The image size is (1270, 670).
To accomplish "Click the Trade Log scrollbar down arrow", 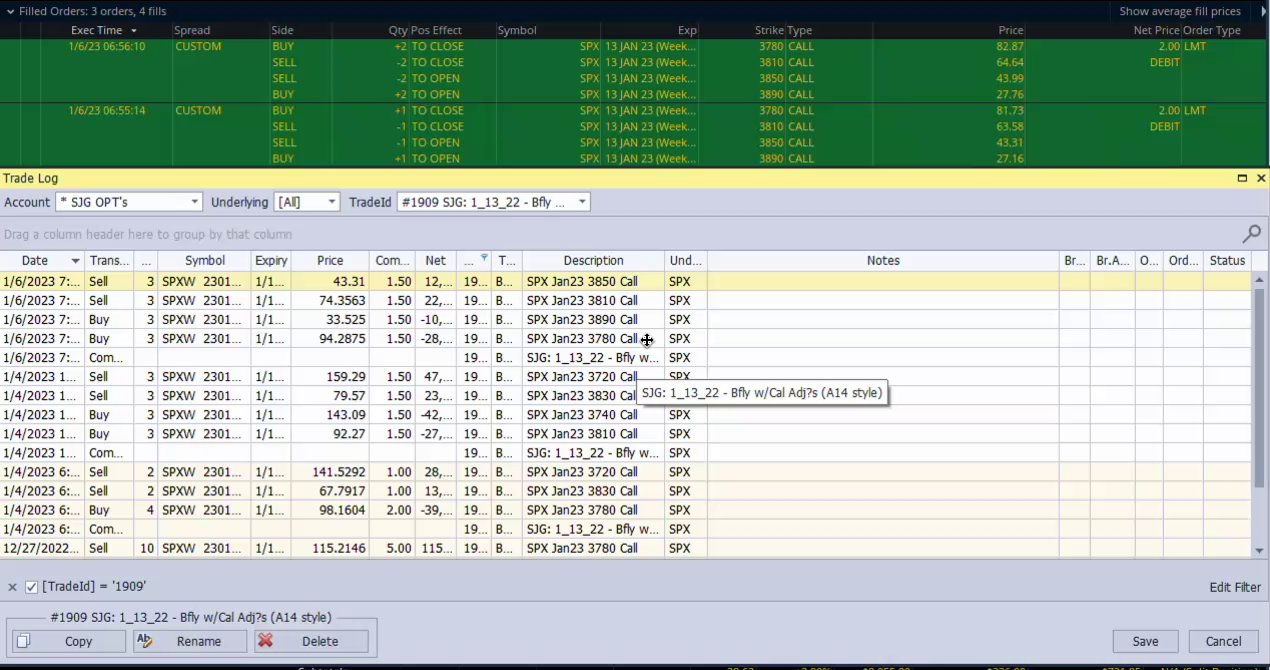I will 1259,550.
